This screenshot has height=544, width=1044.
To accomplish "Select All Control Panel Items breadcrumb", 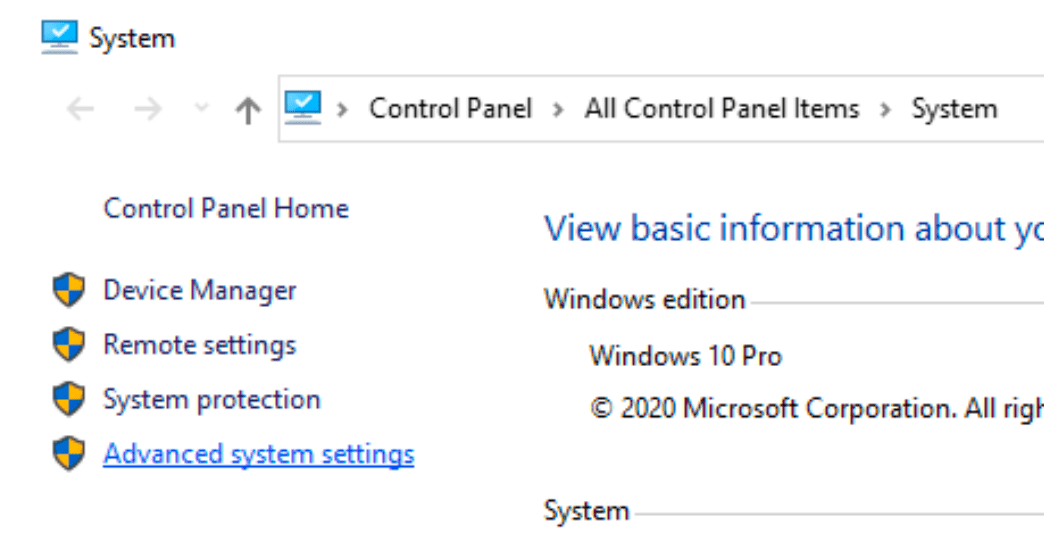I will coord(721,109).
